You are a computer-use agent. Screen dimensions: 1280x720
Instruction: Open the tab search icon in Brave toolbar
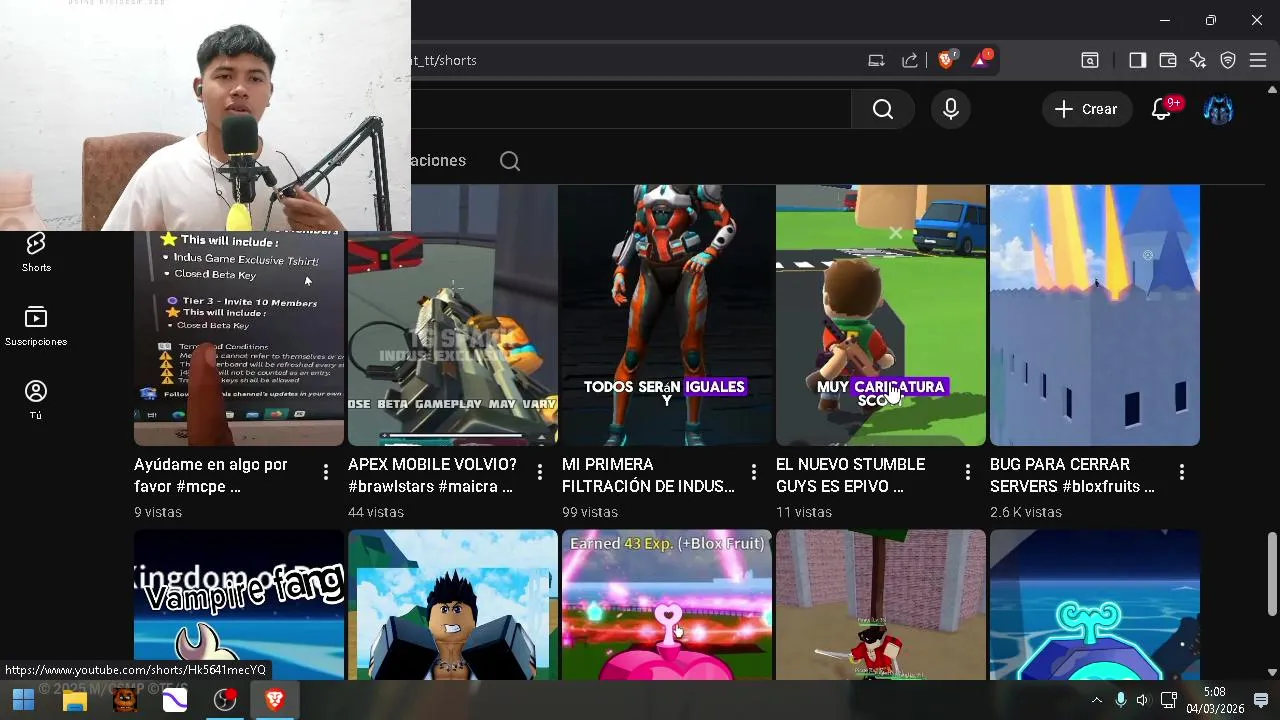(1090, 60)
